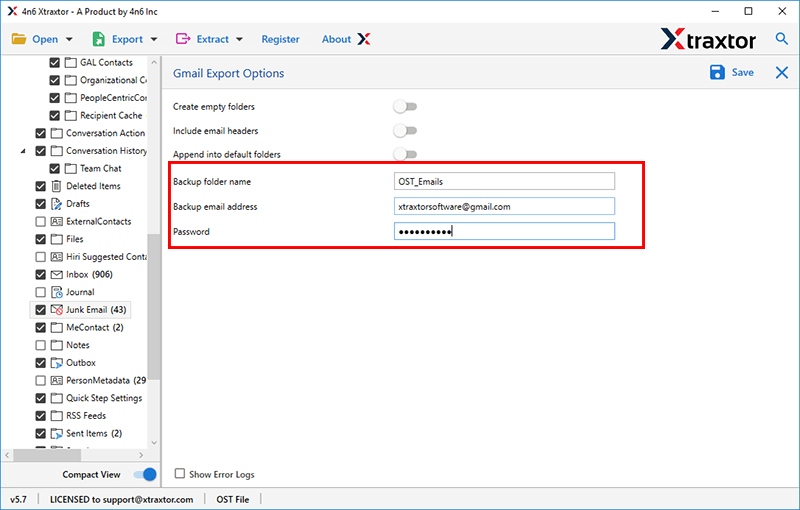This screenshot has height=510, width=800.
Task: Click the Save button label
Action: pos(742,72)
